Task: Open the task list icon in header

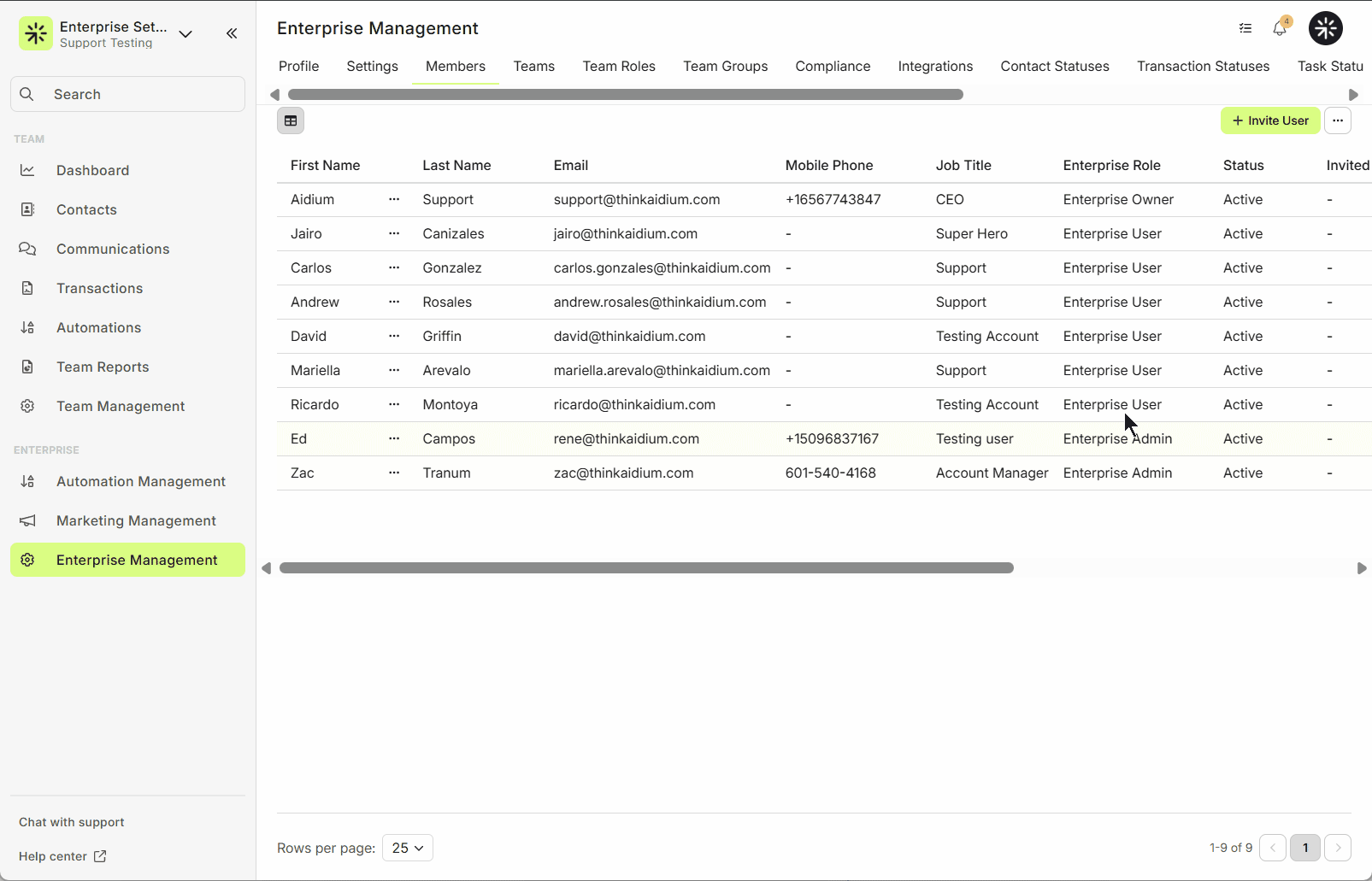Action: pyautogui.click(x=1245, y=28)
